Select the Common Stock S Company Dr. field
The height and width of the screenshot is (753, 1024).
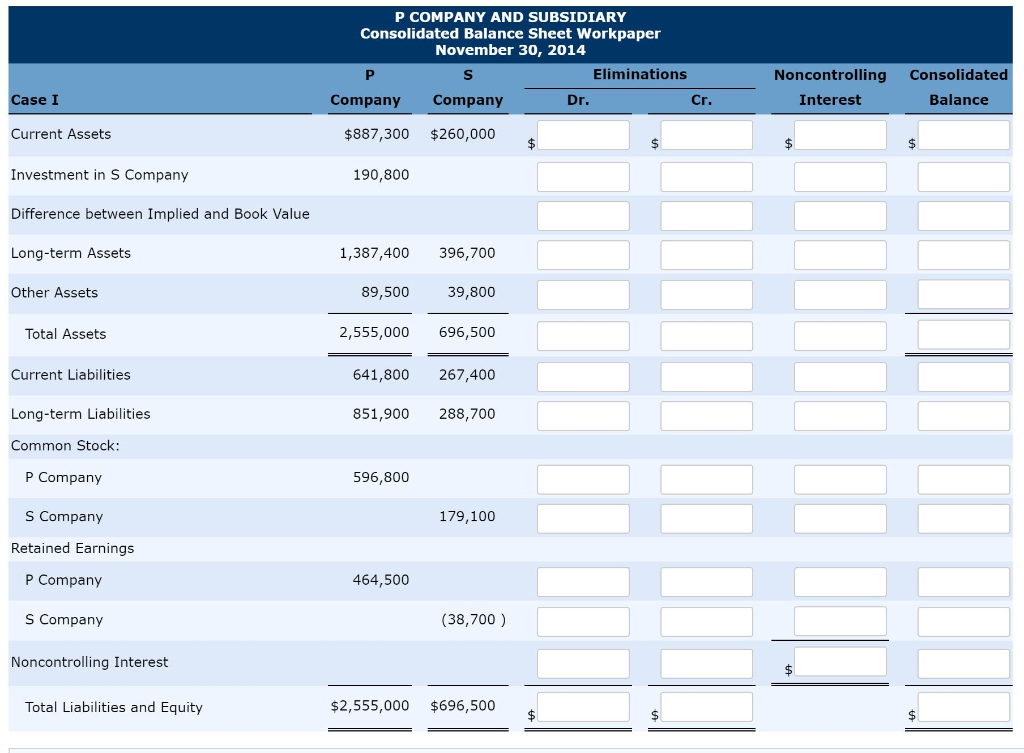click(583, 518)
